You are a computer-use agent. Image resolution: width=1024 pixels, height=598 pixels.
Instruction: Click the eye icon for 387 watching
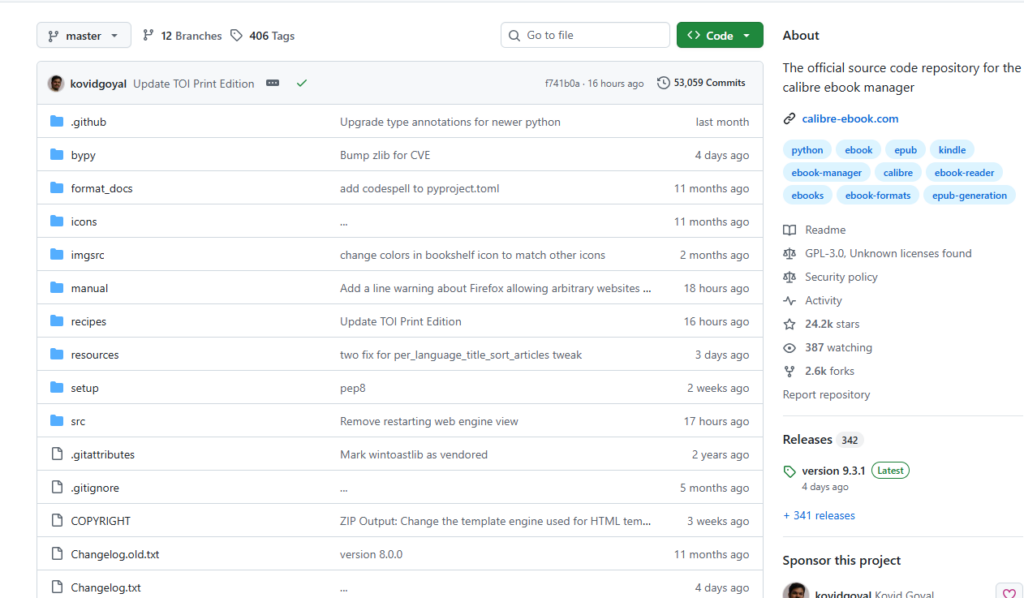790,348
